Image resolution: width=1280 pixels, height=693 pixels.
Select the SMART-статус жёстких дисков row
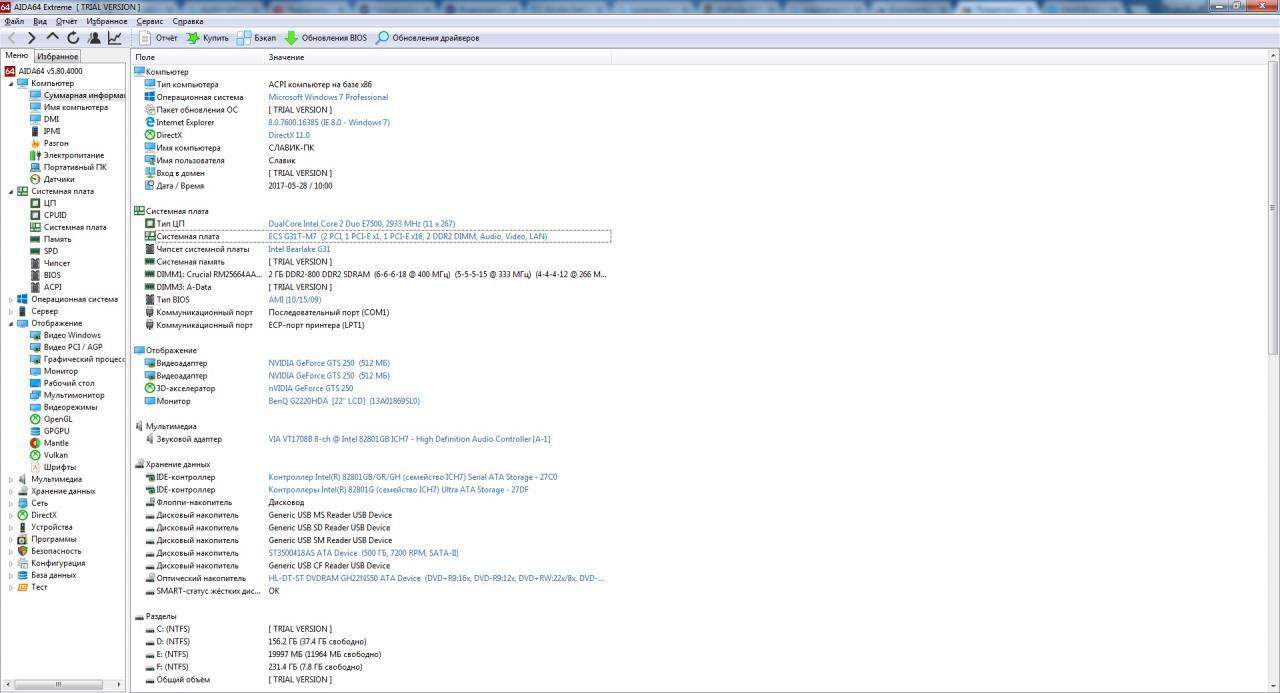coord(371,591)
